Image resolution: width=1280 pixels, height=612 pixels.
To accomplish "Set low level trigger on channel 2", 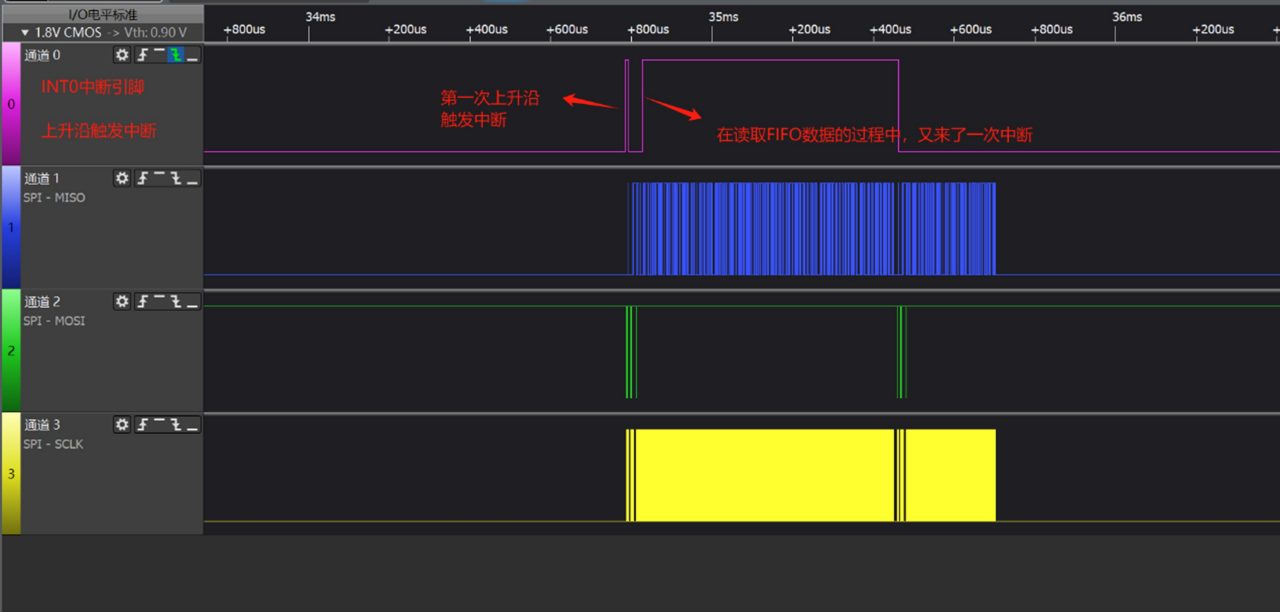I will pyautogui.click(x=192, y=301).
